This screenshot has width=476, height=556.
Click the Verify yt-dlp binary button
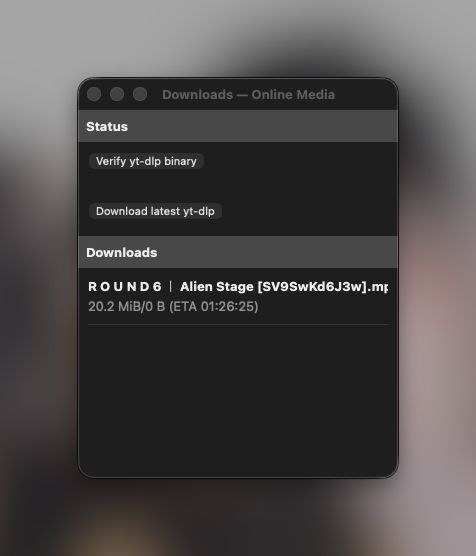[146, 161]
